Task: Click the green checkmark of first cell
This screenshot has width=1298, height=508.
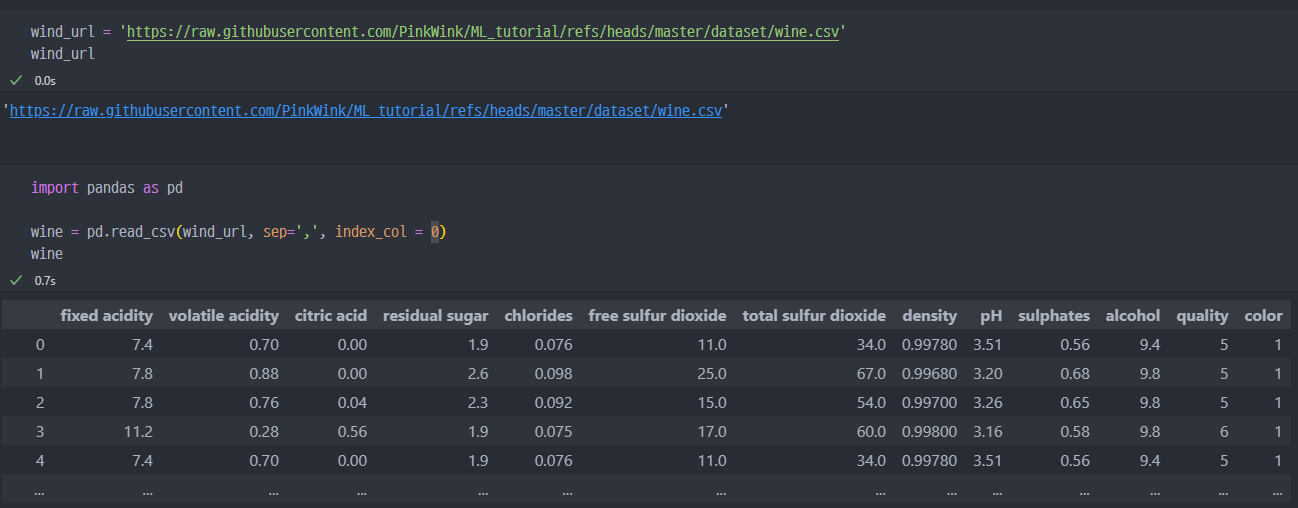Action: [x=16, y=79]
